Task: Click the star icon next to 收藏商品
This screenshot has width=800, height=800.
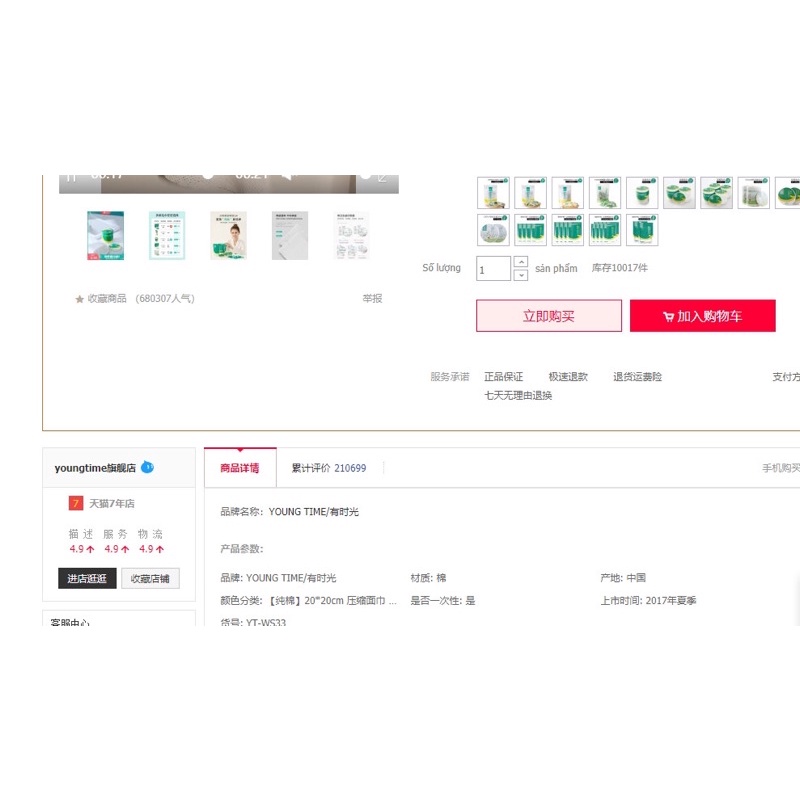Action: (x=80, y=299)
